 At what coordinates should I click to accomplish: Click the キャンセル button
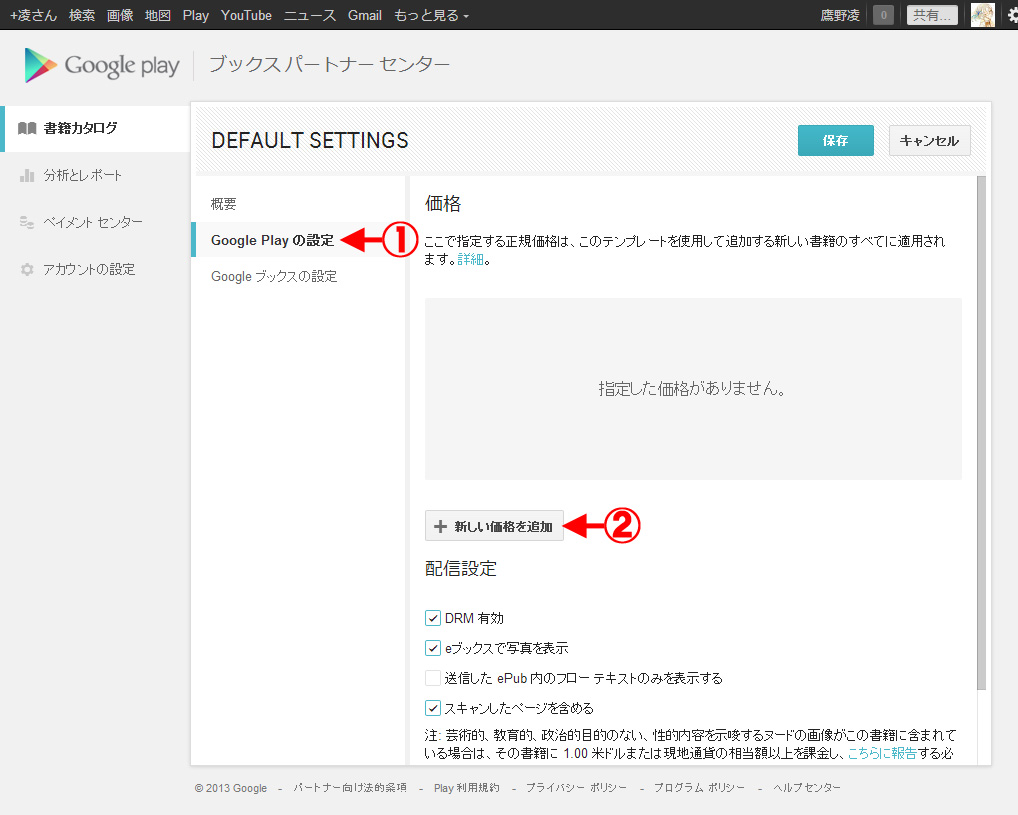coord(929,140)
